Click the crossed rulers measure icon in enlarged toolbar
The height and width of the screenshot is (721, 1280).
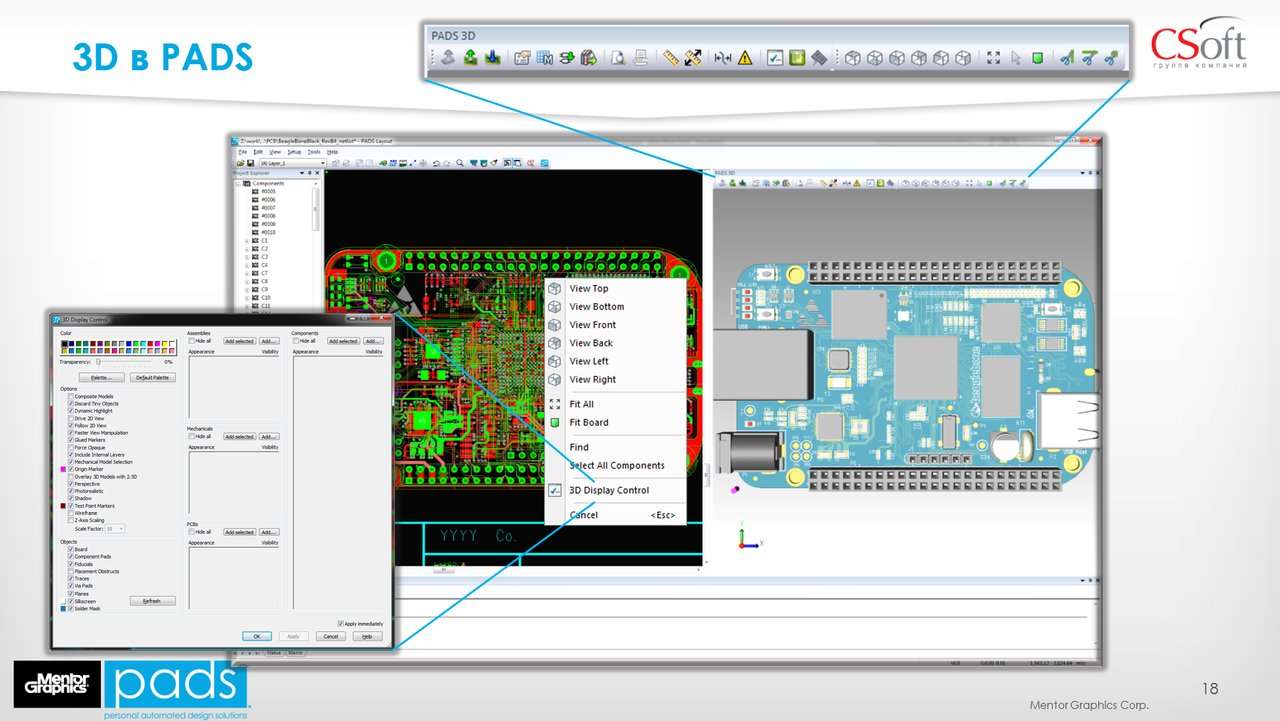coord(693,58)
